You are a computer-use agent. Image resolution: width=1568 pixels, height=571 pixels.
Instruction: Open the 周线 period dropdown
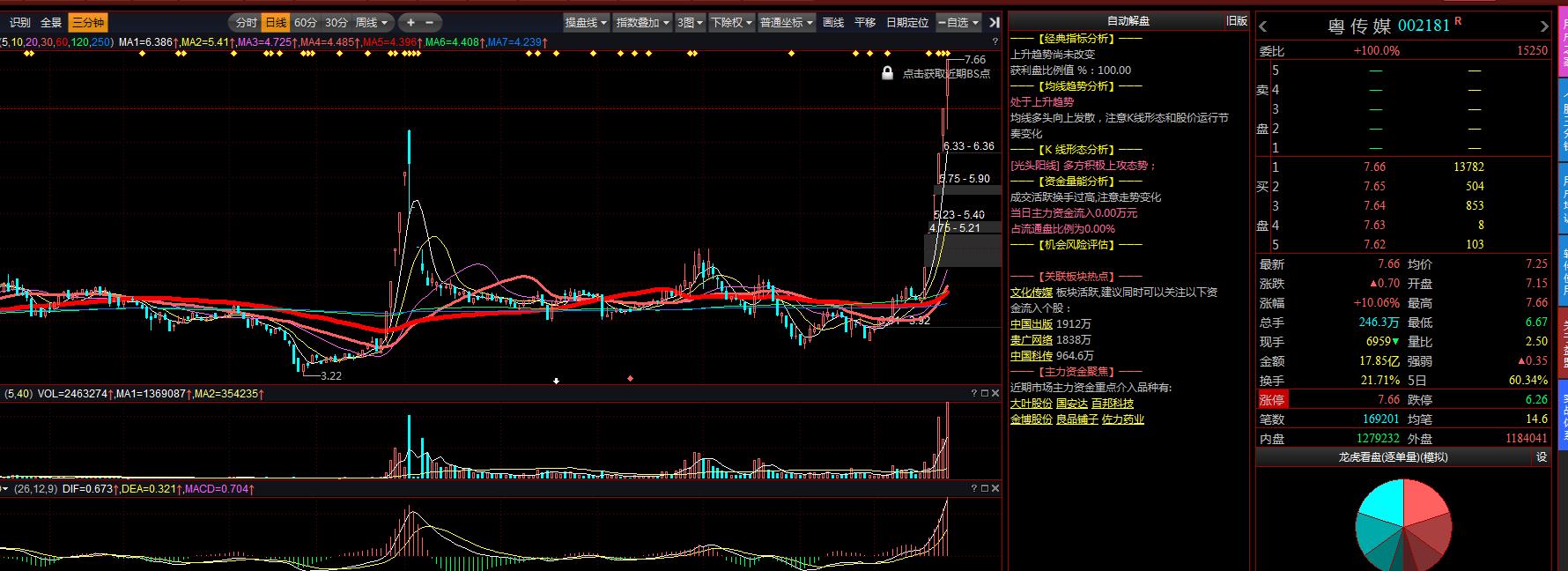pos(372,22)
